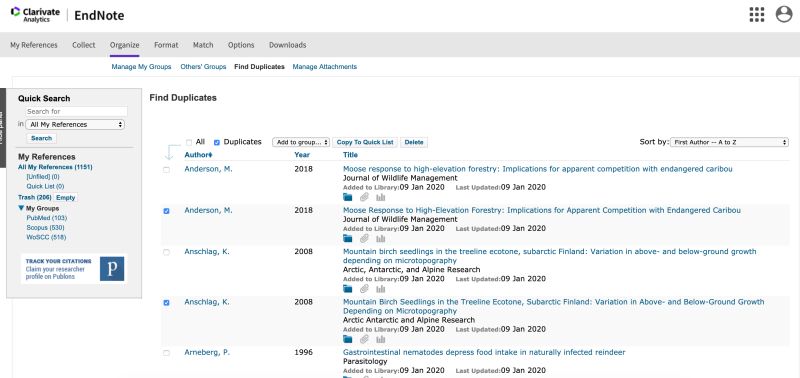Screen dimensions: 800x378
Task: Click the Year column header
Action: click(x=302, y=155)
